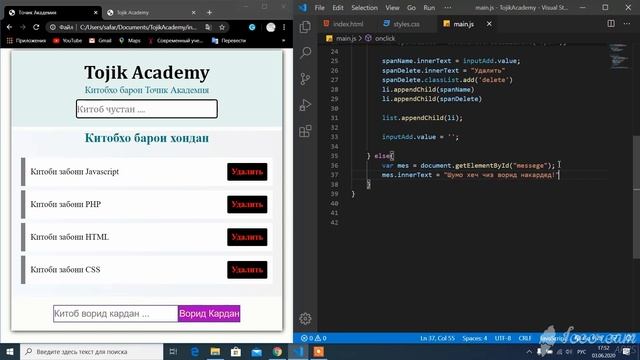Open YouTube bookmark

click(68, 40)
